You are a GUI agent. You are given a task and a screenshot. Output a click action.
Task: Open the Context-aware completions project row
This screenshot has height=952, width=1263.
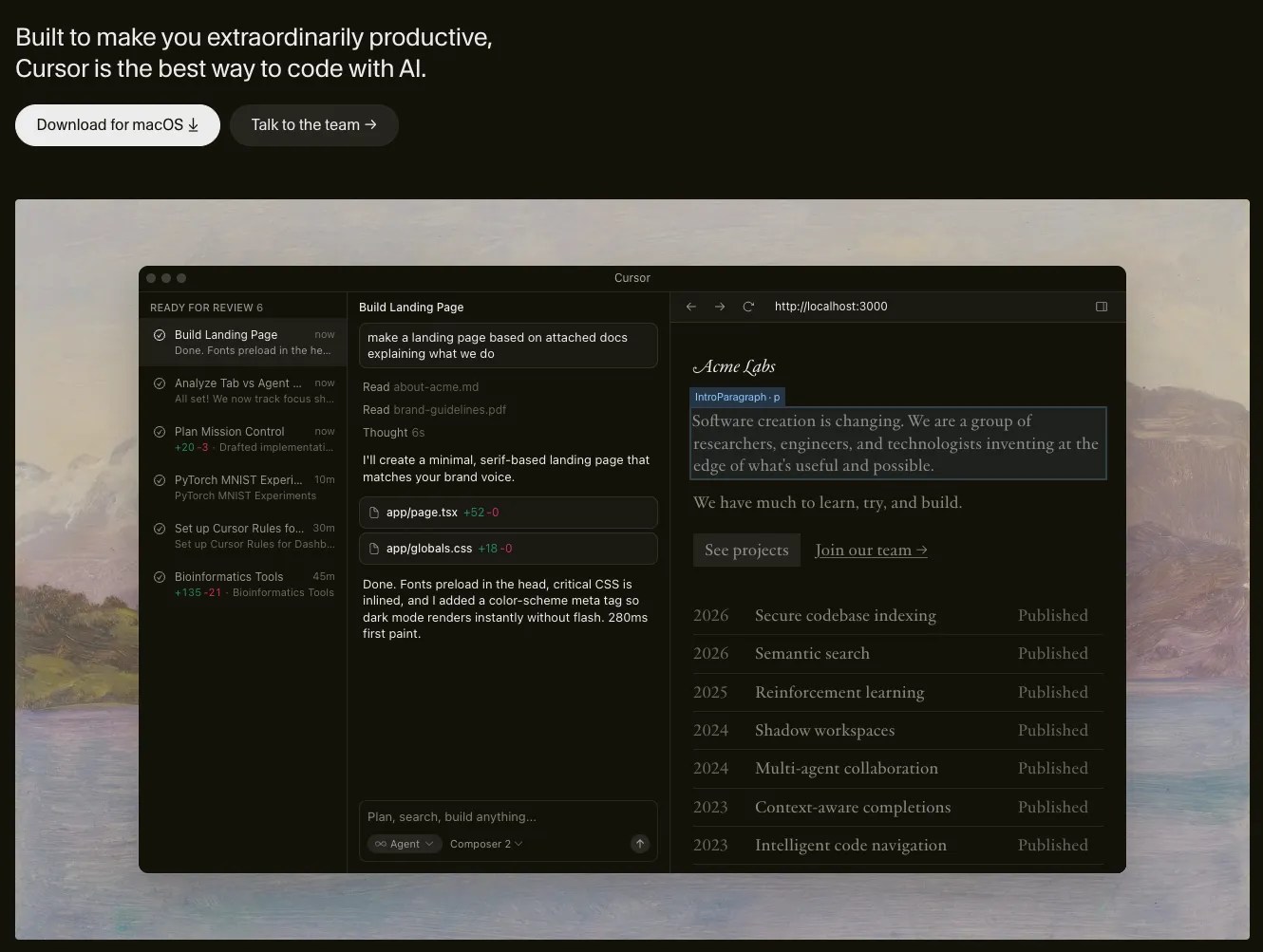tap(898, 807)
